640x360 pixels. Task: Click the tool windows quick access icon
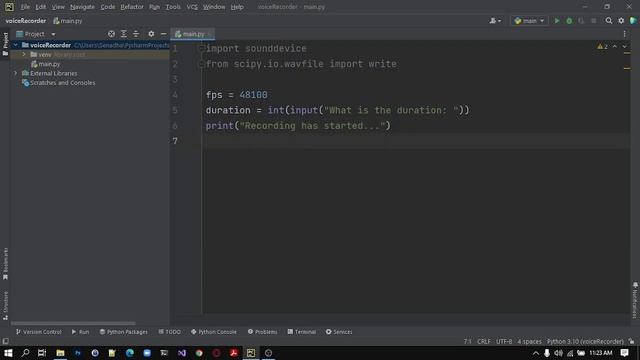click(x=5, y=341)
